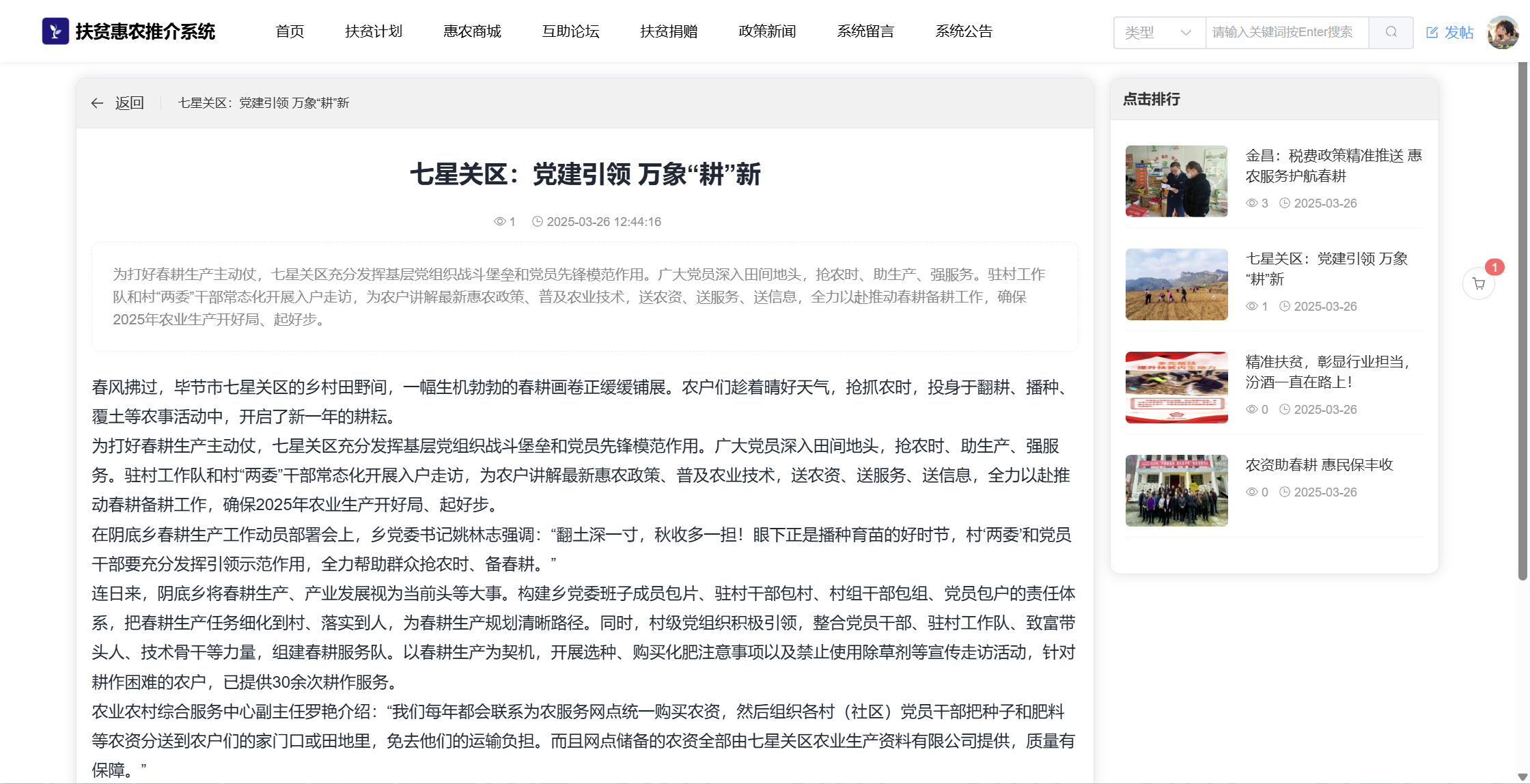Viewport: 1530px width, 784px height.
Task: Click the 精准扶贫 red banner thumbnail
Action: [1176, 387]
